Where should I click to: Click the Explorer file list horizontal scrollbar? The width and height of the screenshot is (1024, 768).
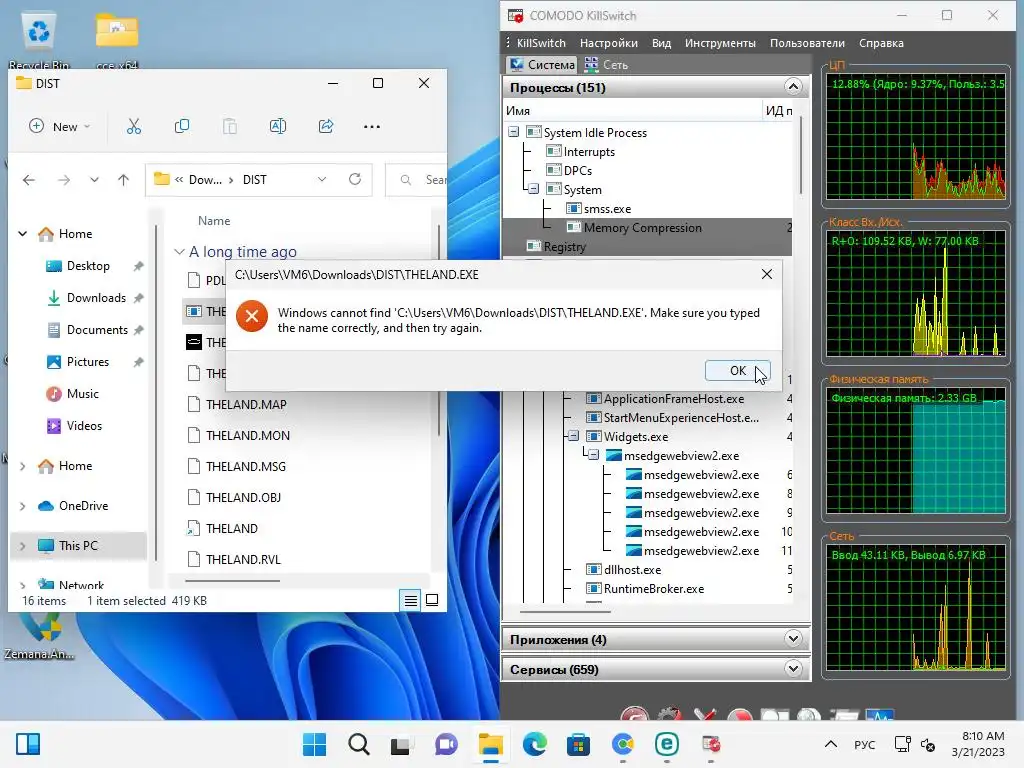232,581
